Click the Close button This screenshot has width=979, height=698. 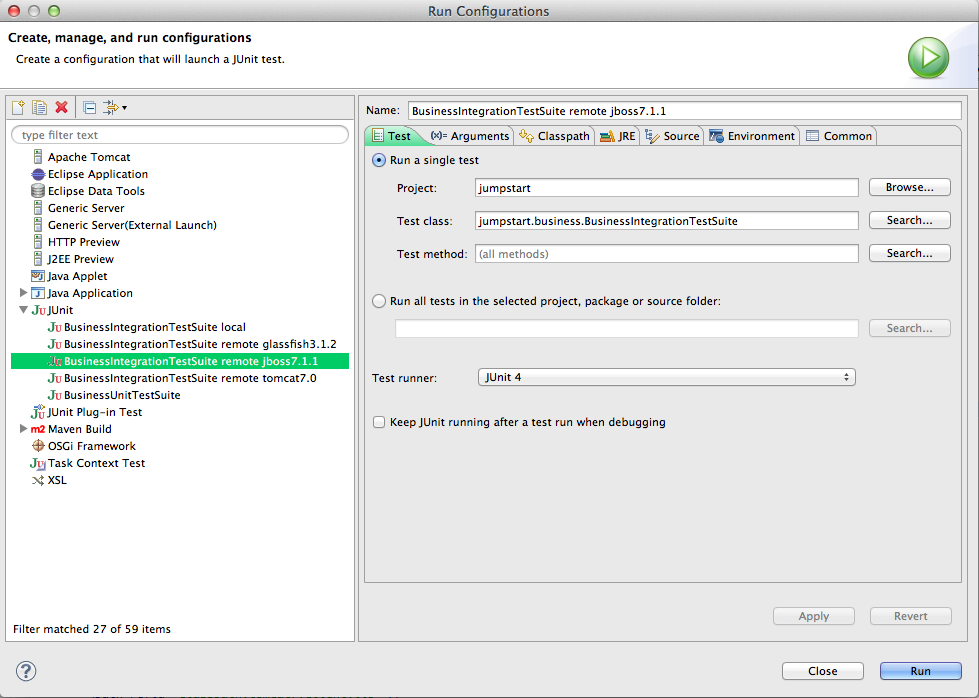click(823, 671)
